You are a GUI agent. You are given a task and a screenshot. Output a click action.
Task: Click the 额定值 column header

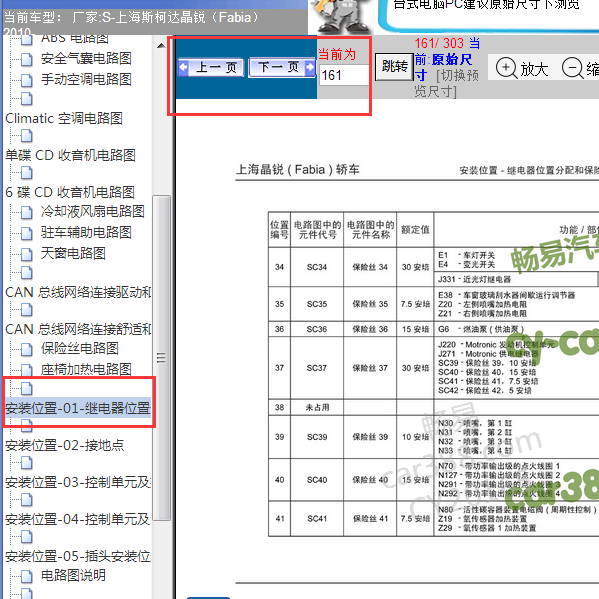(x=415, y=230)
